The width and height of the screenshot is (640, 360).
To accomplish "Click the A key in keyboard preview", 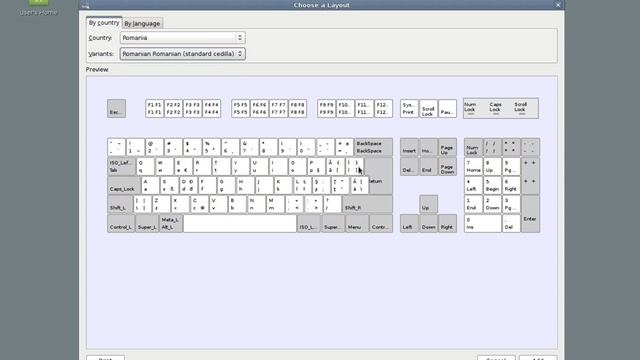I will coord(150,186).
